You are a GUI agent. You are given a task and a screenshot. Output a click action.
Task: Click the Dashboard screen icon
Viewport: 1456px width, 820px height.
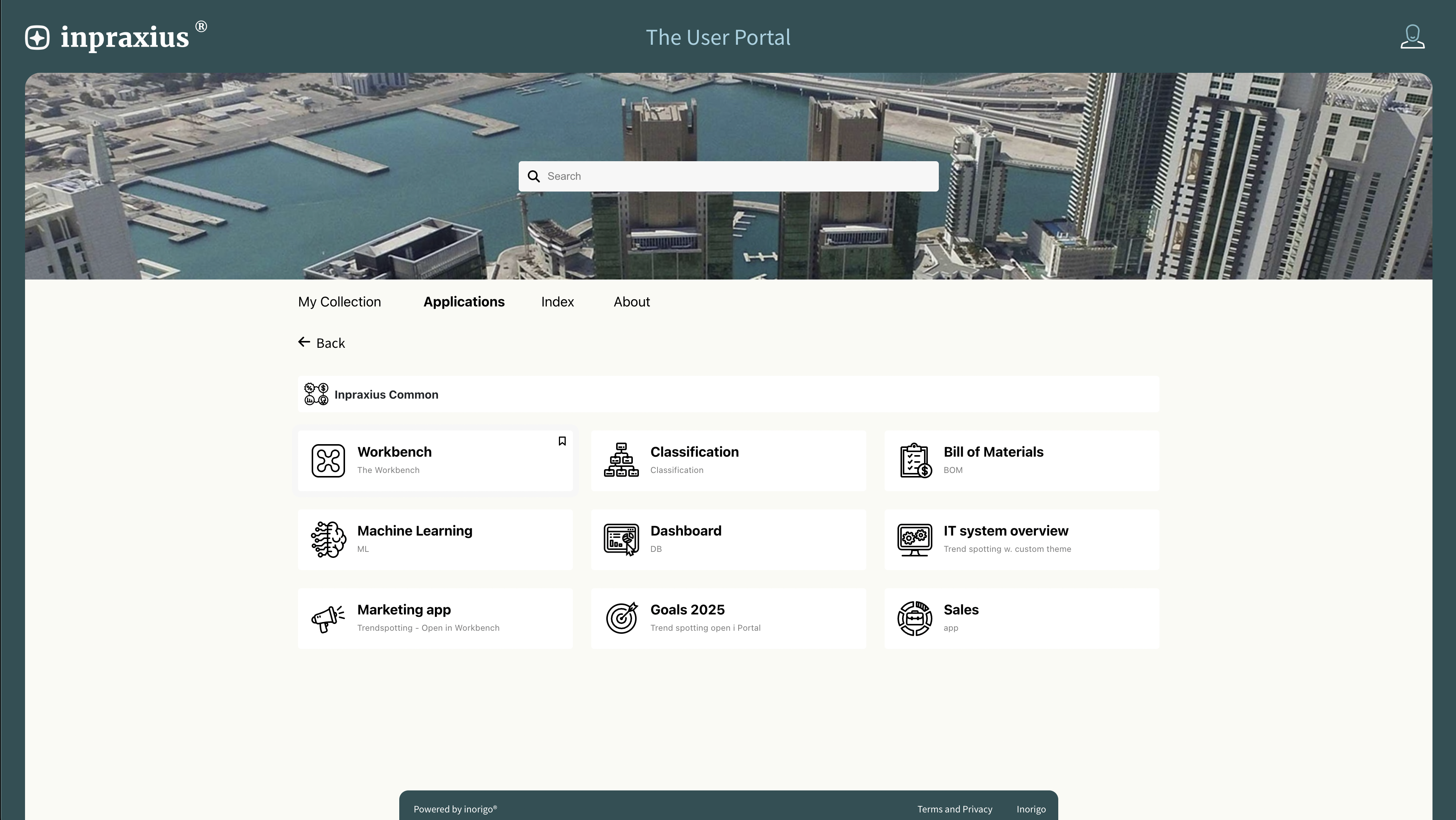(621, 539)
